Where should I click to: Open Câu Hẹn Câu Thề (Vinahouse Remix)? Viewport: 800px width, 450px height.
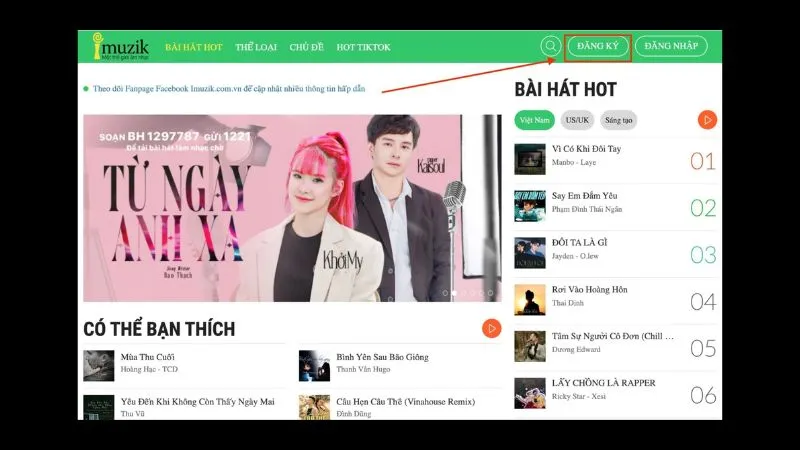coord(406,402)
